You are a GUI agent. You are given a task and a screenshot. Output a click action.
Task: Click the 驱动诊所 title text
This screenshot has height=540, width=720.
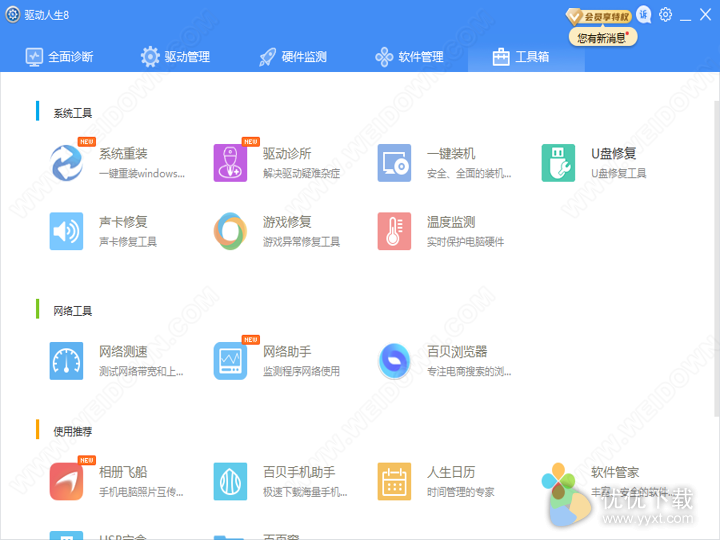pyautogui.click(x=287, y=153)
